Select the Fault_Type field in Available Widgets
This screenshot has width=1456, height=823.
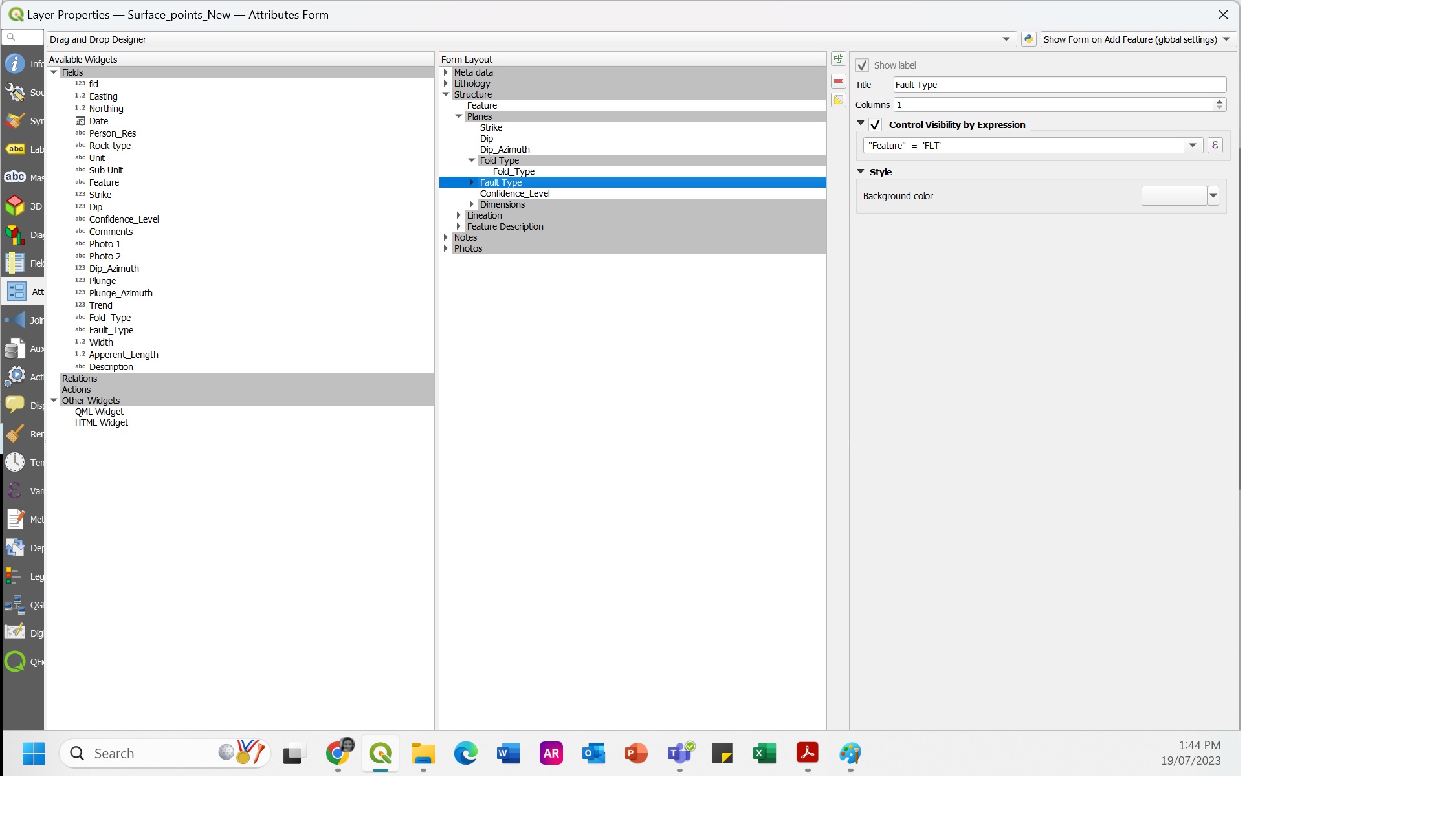tap(111, 330)
